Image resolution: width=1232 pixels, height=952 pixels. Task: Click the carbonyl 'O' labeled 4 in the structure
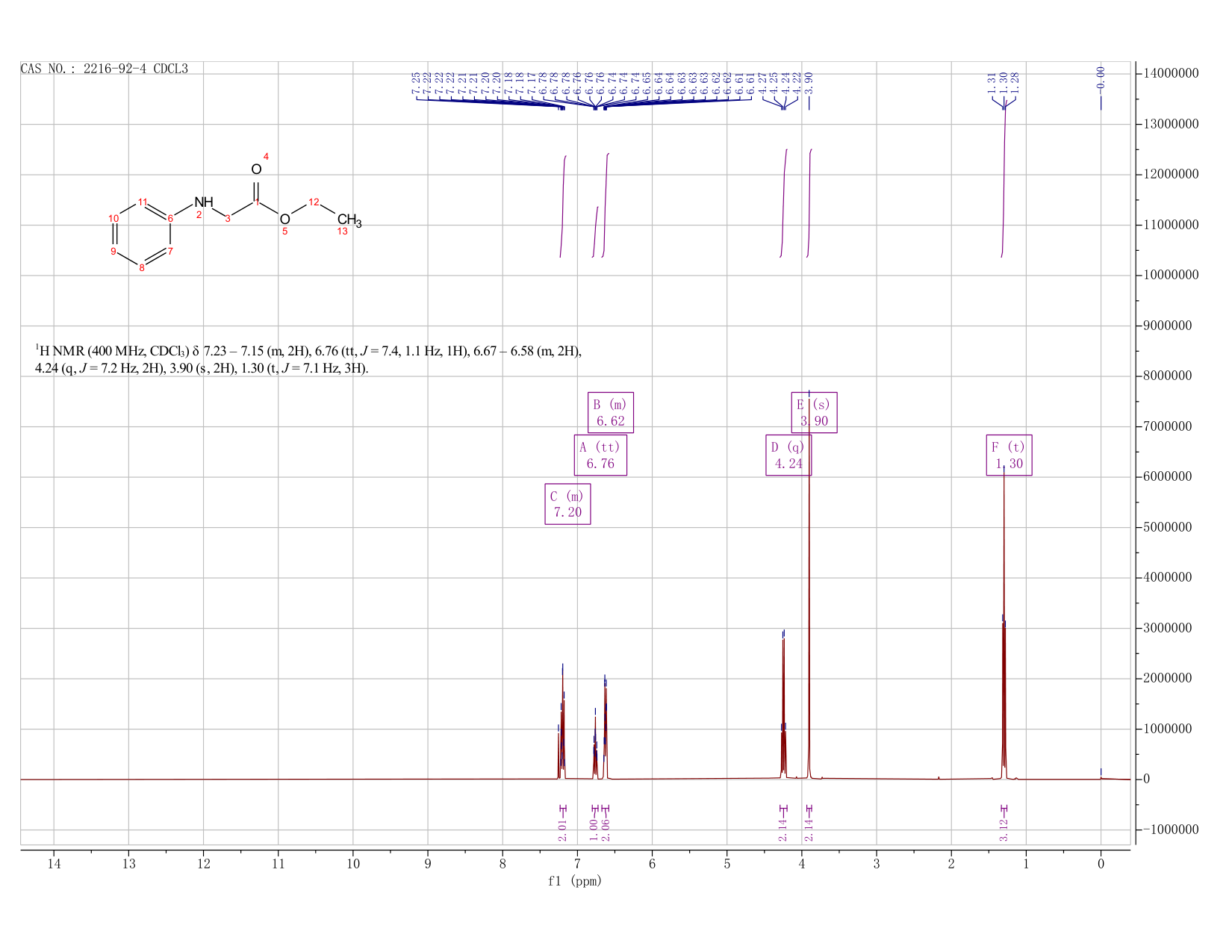click(x=256, y=169)
